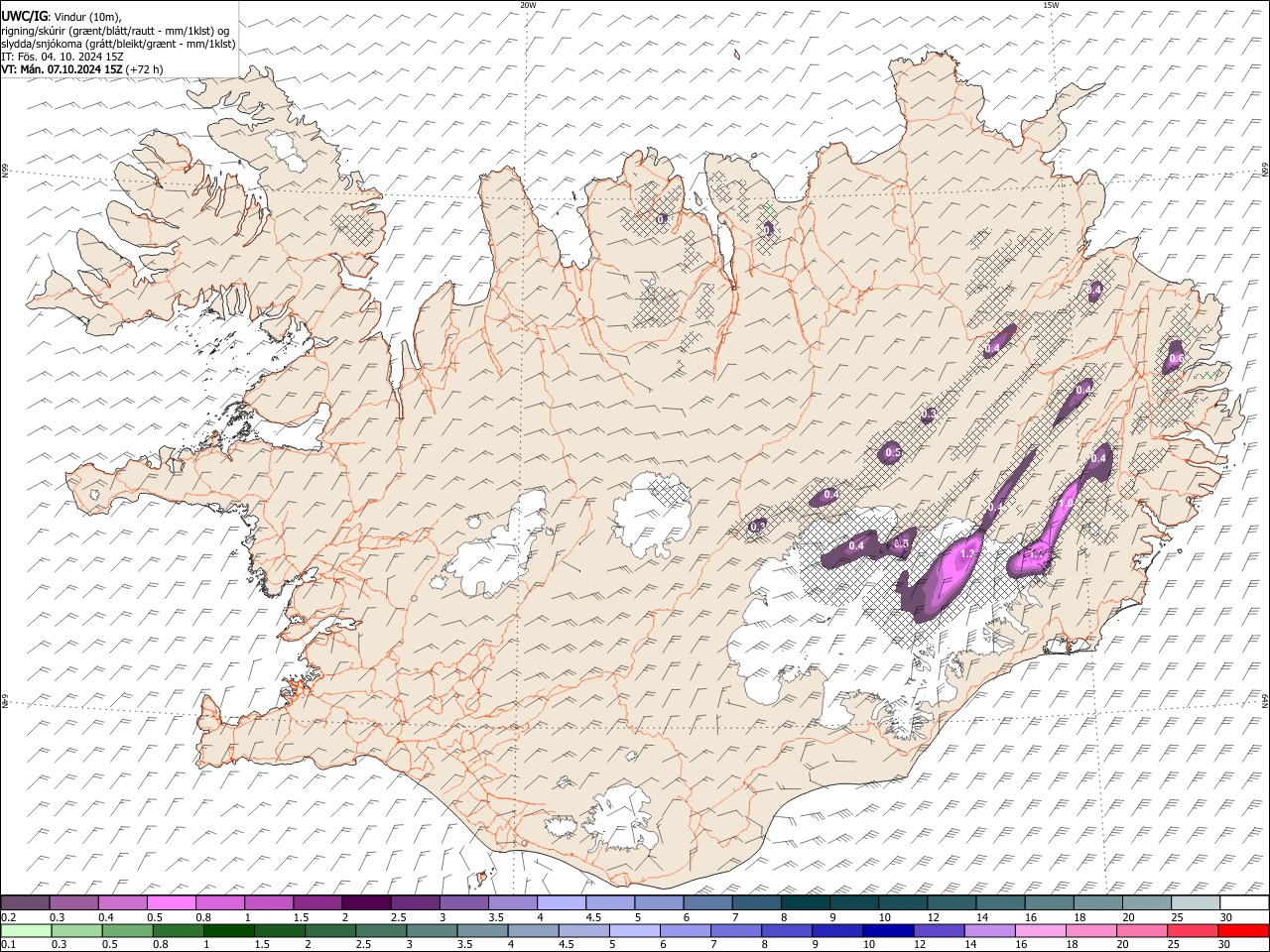
Task: Click the '1.3' precipitation value on the map
Action: point(969,552)
